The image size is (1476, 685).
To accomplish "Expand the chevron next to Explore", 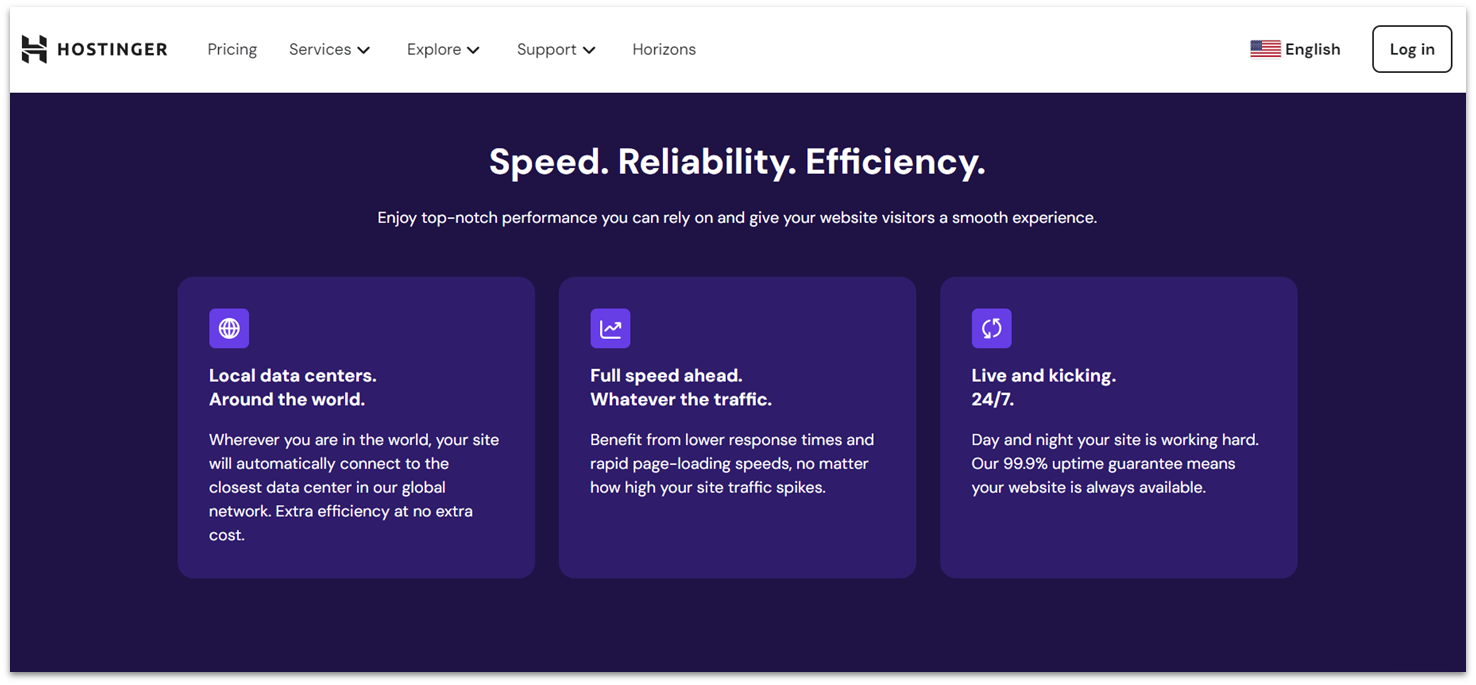I will pyautogui.click(x=474, y=50).
